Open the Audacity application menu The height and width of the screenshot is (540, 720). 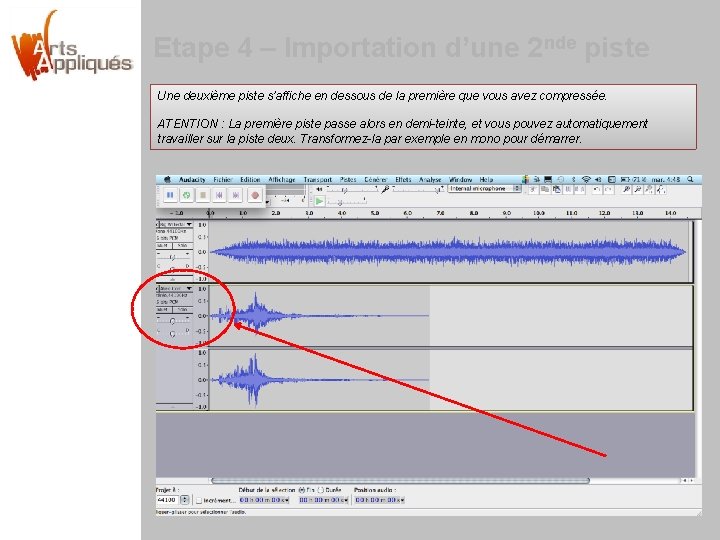click(192, 180)
